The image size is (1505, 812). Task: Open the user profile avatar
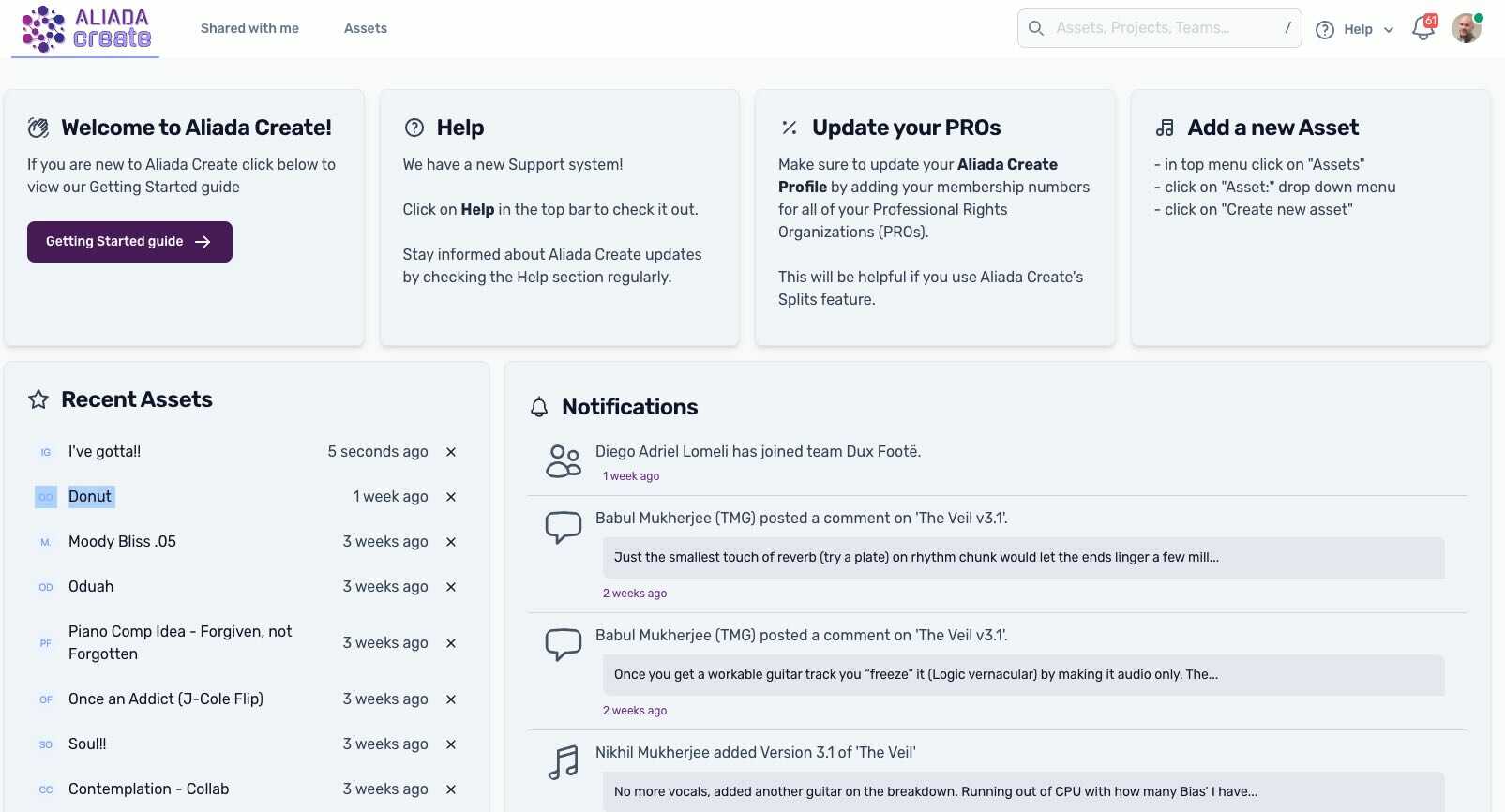click(1466, 29)
